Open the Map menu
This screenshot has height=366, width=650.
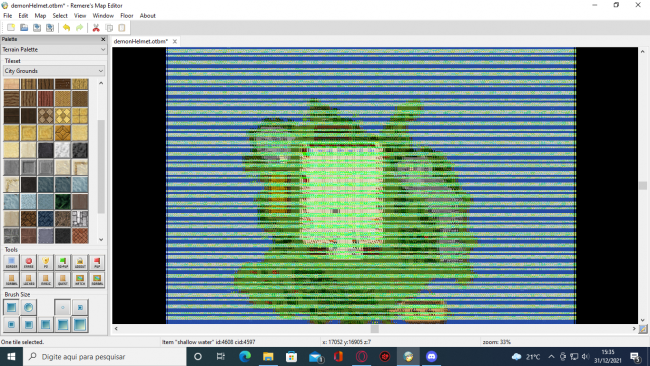[x=40, y=16]
